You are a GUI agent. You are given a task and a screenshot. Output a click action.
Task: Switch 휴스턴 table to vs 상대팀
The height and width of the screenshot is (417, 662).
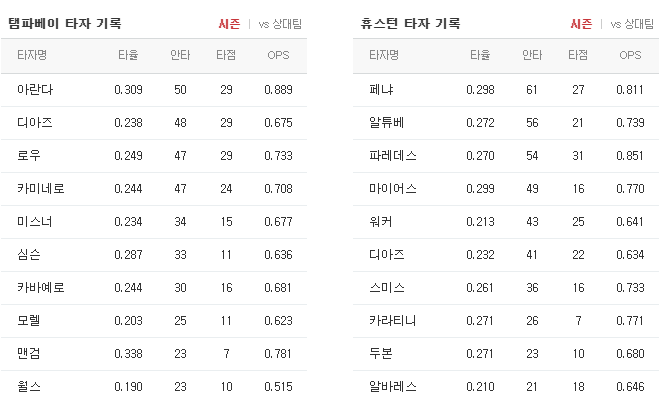point(632,24)
